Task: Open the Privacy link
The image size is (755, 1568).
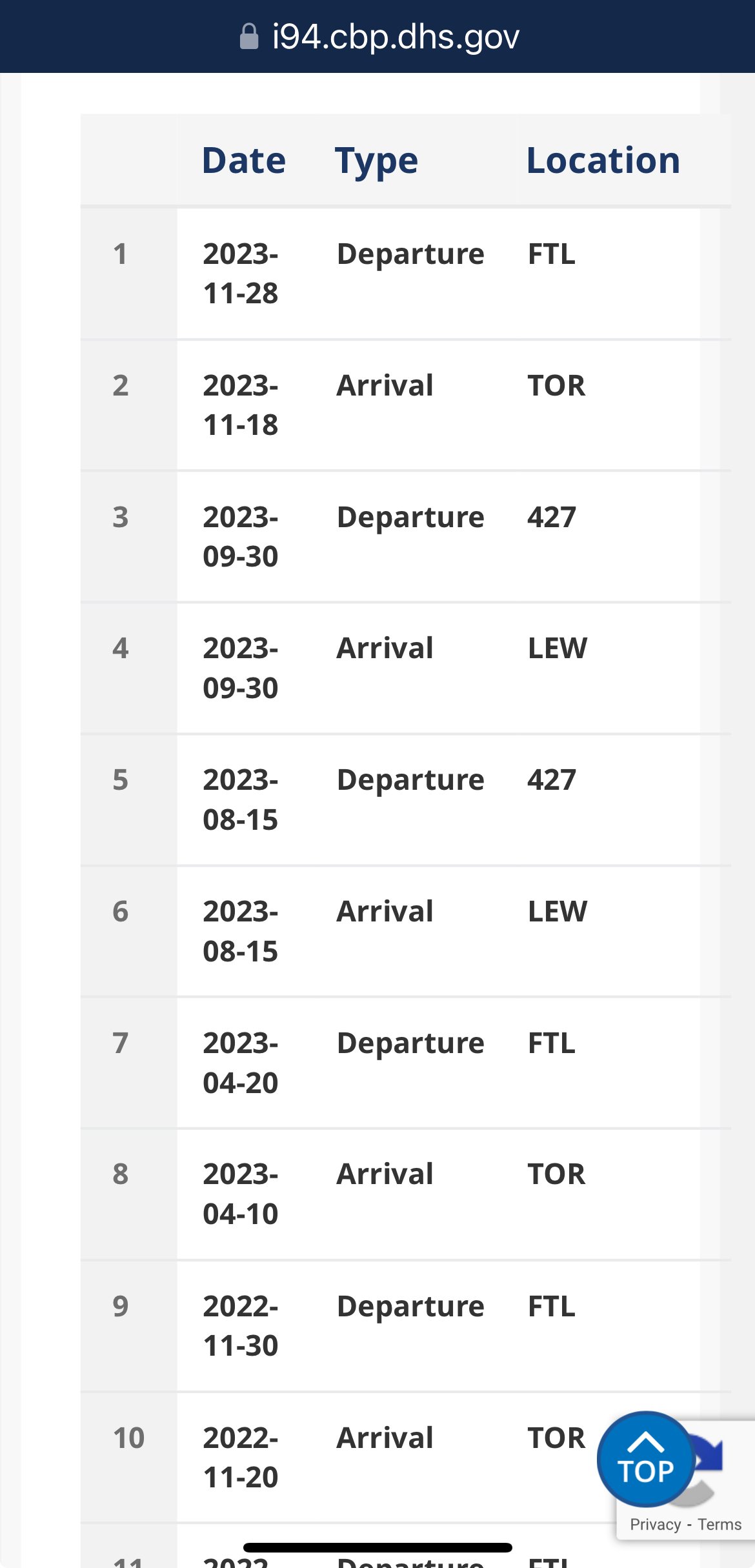Action: (x=655, y=1524)
